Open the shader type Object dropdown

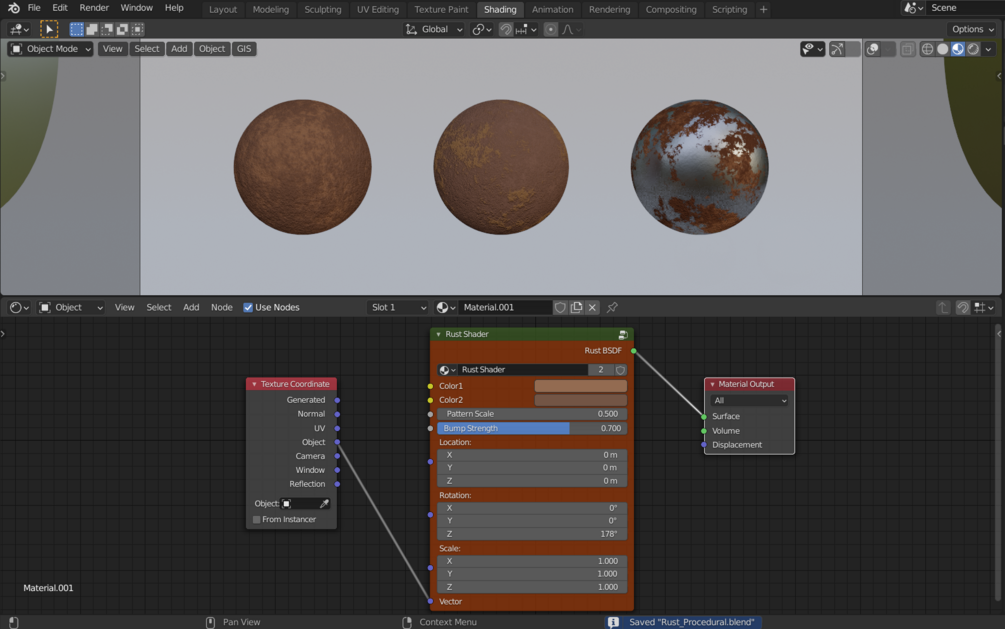coord(71,308)
